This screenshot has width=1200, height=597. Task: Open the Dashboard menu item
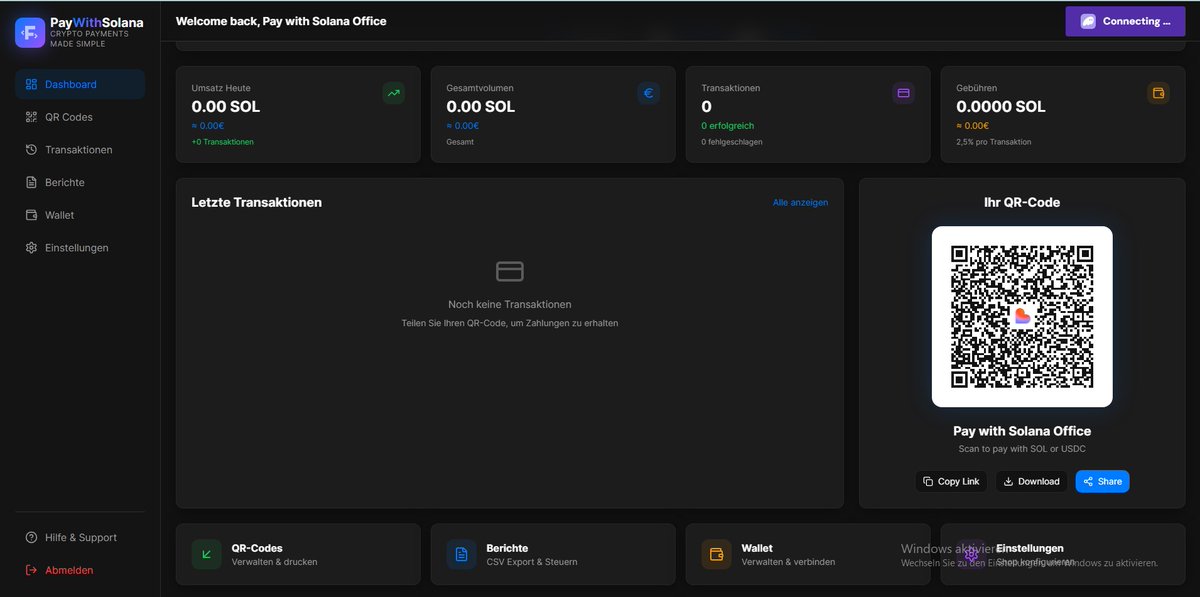(80, 84)
